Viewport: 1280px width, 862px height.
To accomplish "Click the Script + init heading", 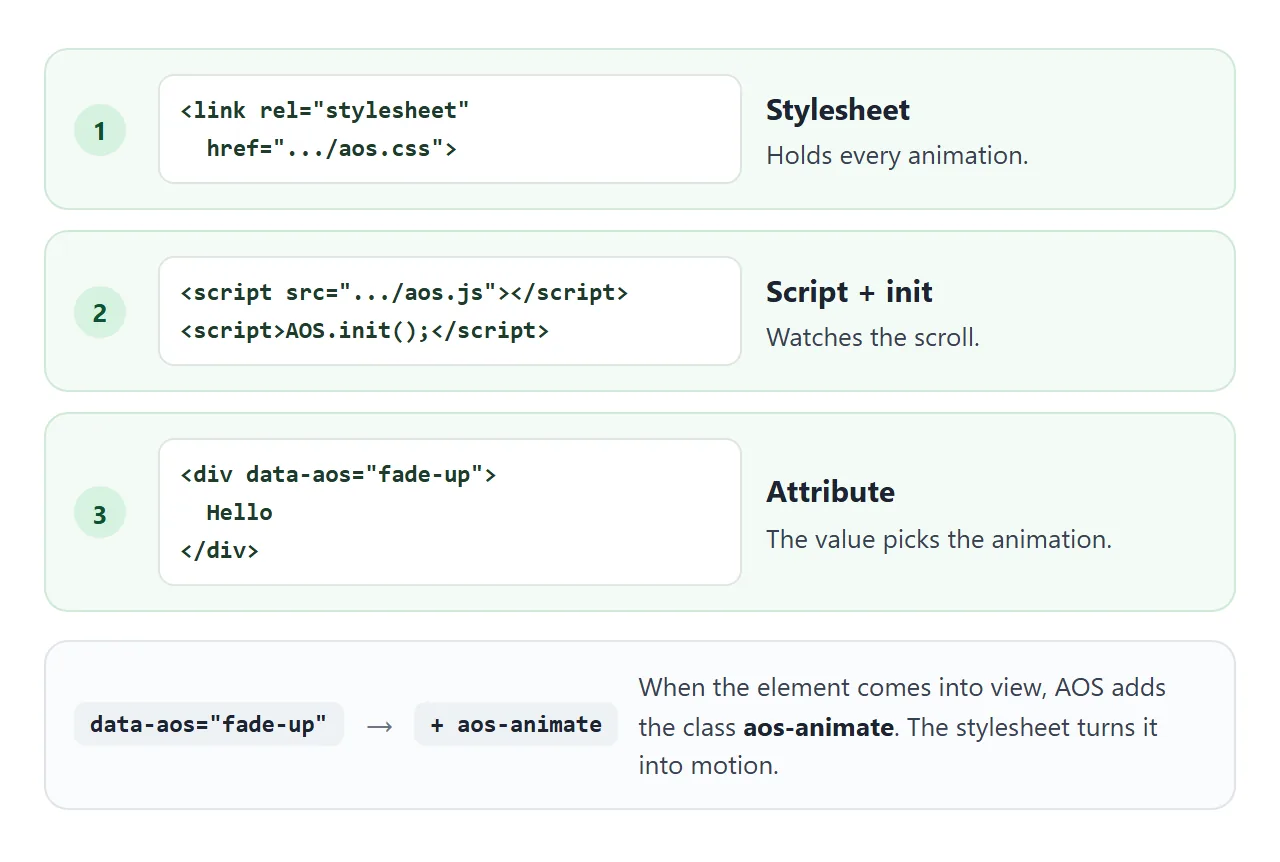I will click(x=849, y=292).
